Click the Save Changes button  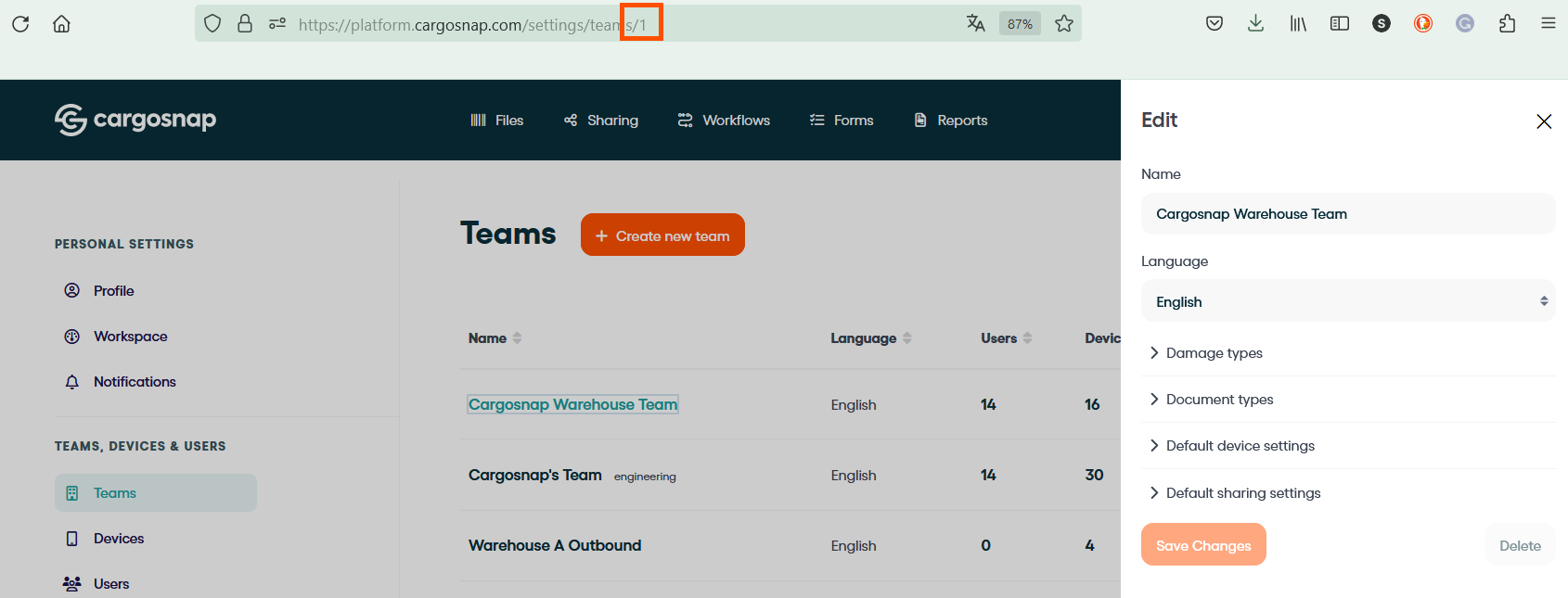tap(1203, 545)
